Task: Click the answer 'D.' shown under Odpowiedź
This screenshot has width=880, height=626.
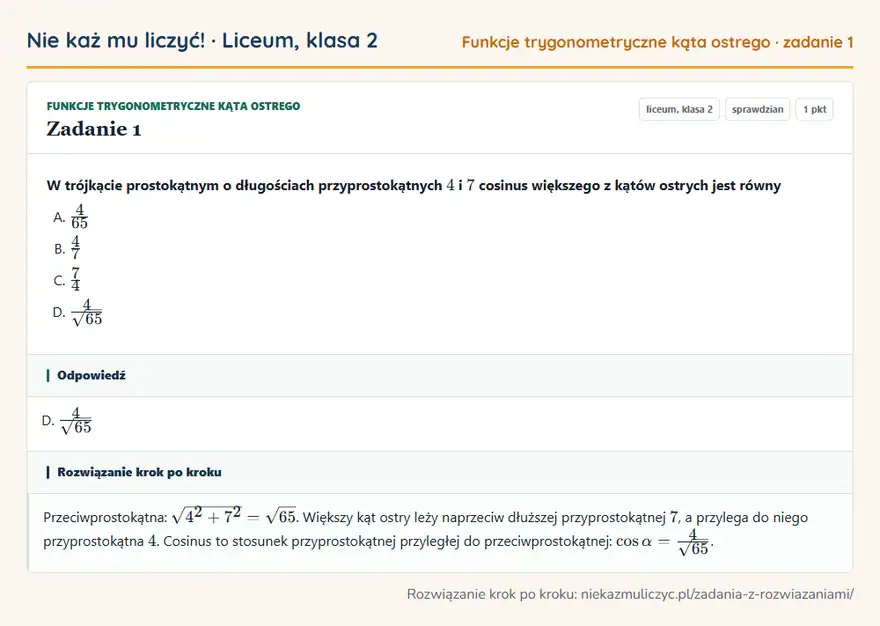Action: click(67, 421)
